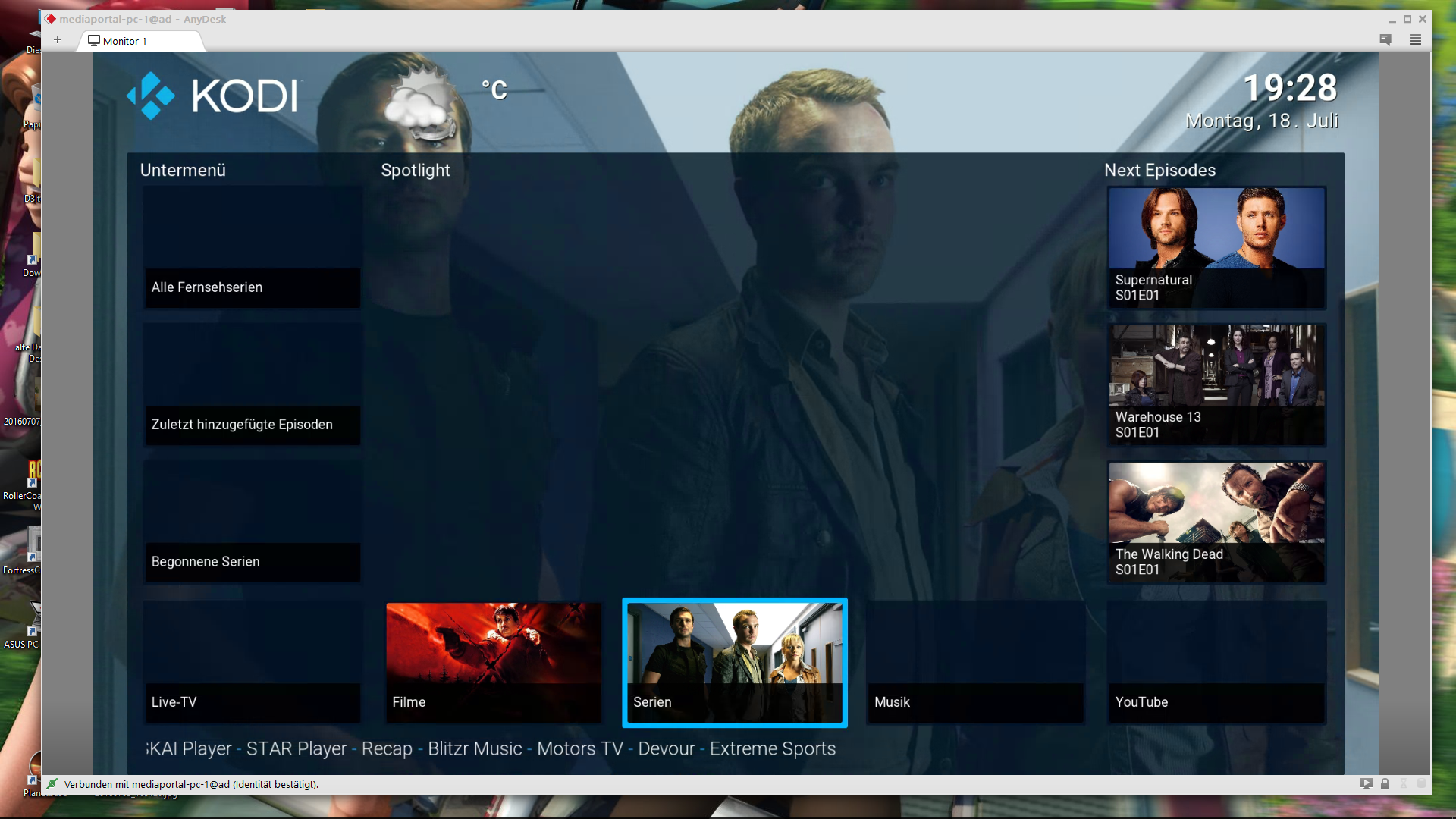
Task: Select the highlighted Serien tile
Action: tap(735, 663)
